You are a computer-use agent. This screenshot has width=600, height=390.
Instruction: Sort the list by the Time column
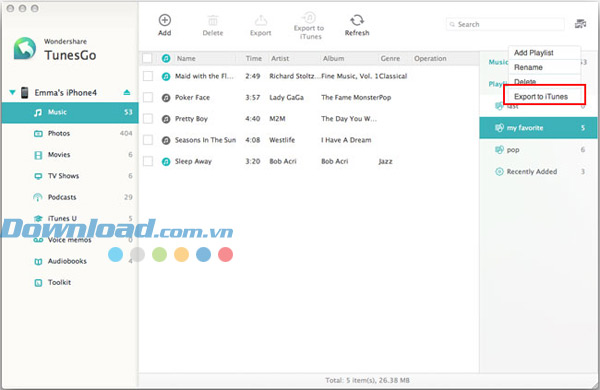pyautogui.click(x=254, y=59)
